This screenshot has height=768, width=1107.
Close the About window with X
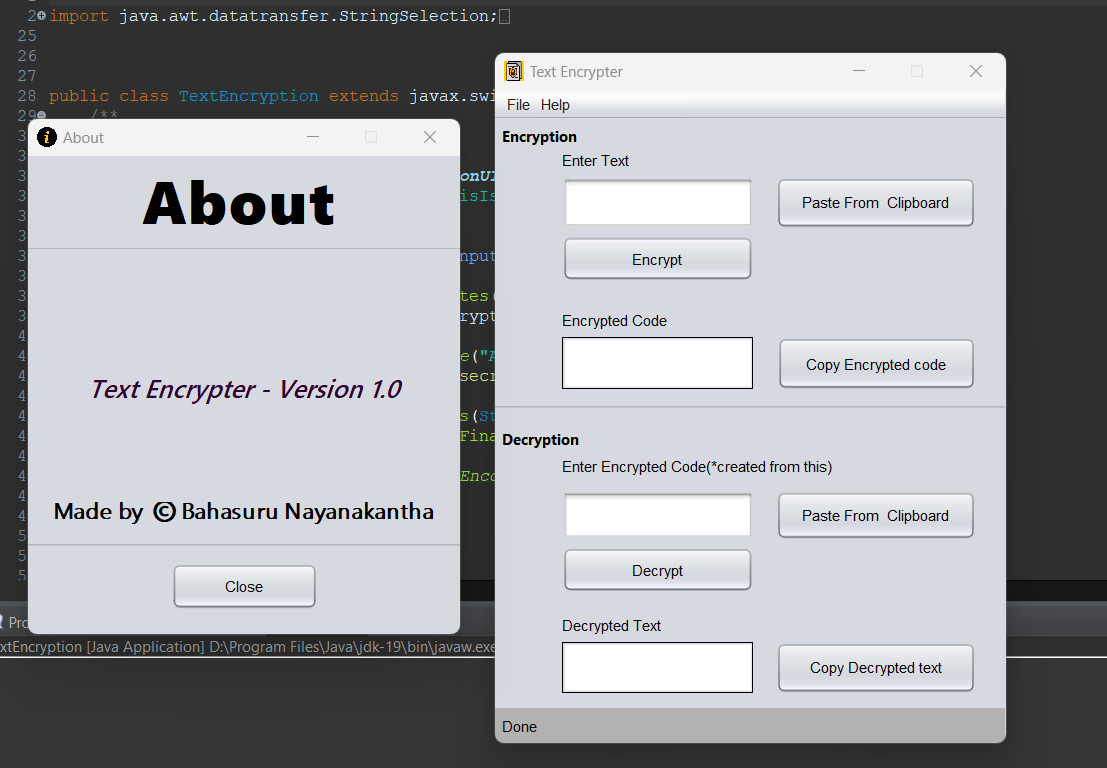[430, 137]
